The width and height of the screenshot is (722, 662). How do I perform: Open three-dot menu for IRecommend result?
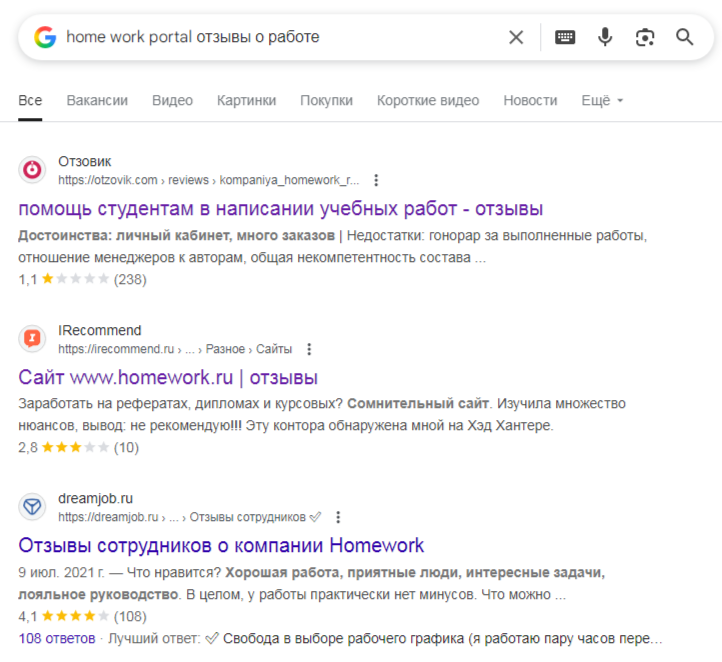[309, 349]
